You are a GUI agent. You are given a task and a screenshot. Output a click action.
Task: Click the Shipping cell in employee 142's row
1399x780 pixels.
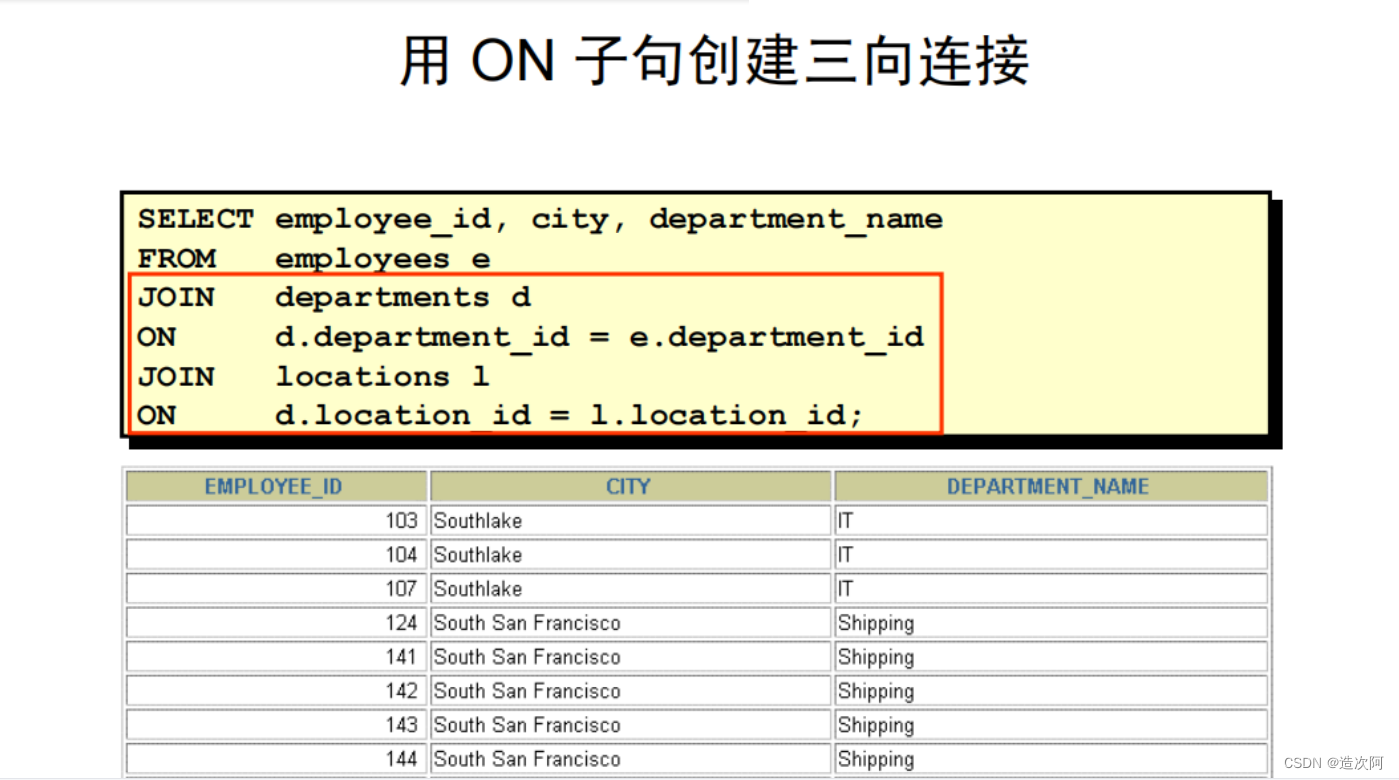pos(1051,691)
